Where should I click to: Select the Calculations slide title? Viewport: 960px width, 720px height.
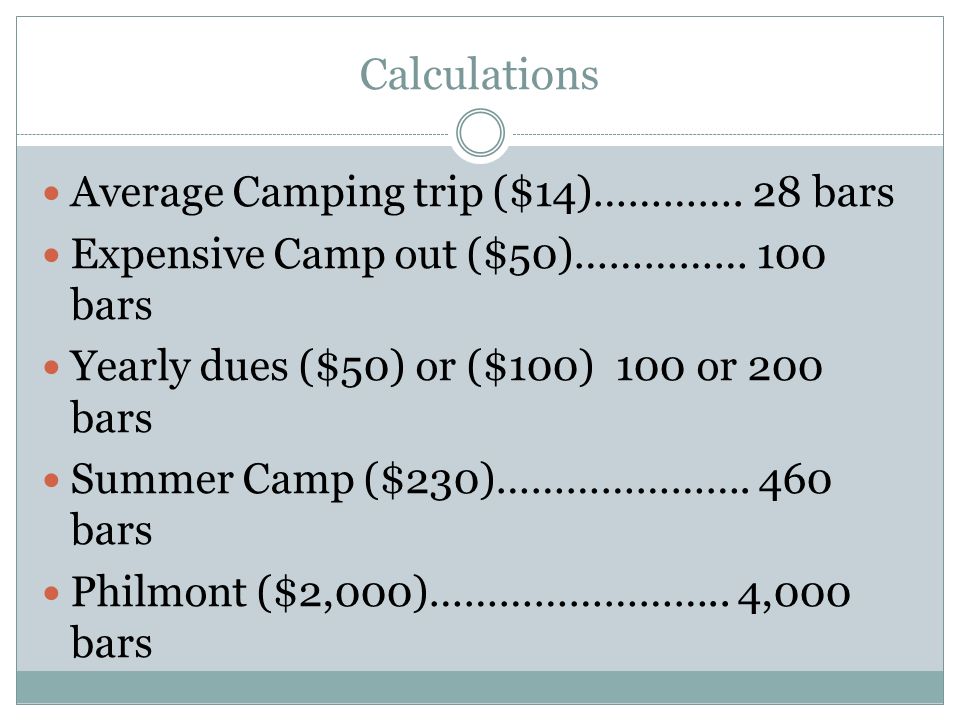pos(479,74)
